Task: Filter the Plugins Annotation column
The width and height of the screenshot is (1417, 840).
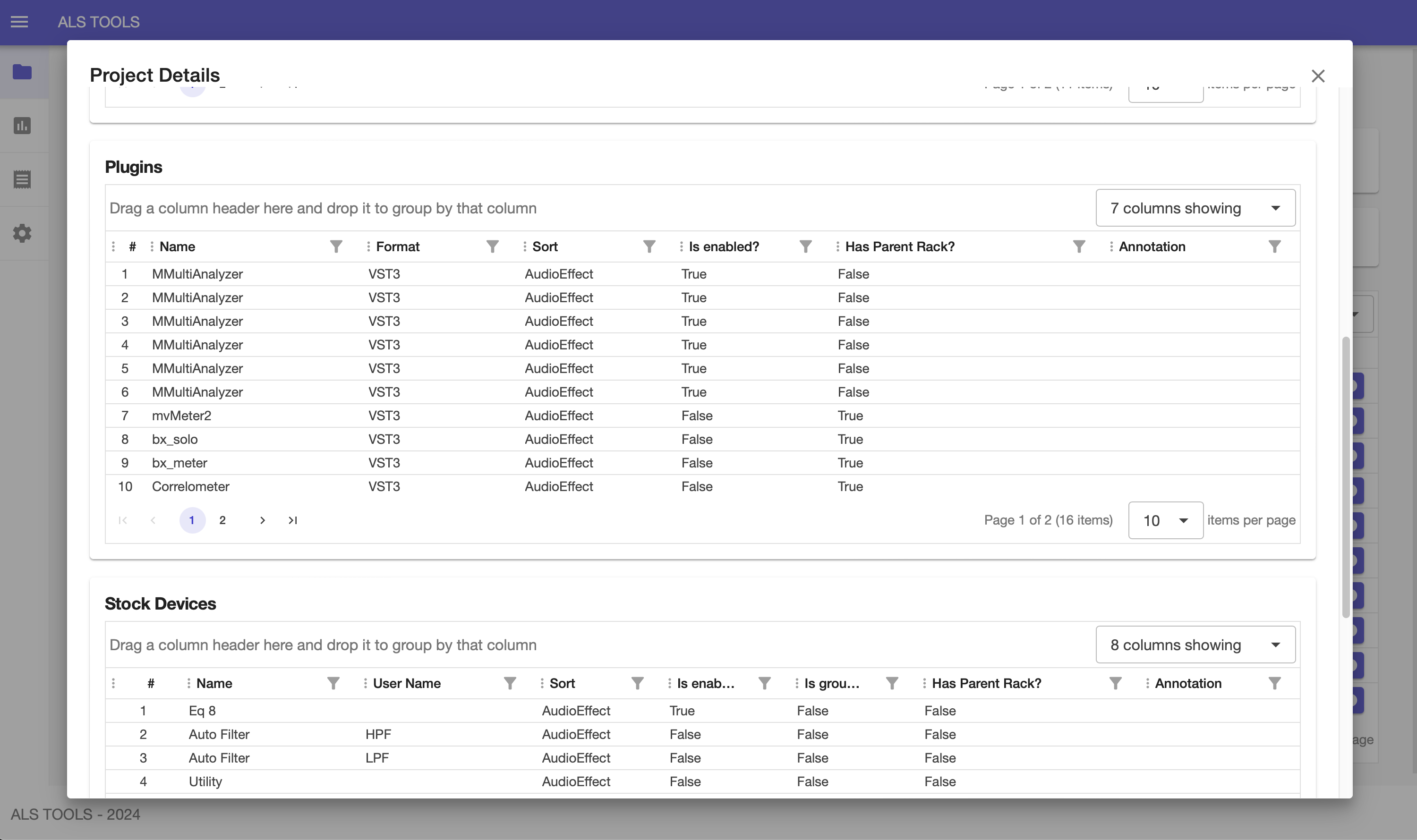Action: tap(1274, 247)
